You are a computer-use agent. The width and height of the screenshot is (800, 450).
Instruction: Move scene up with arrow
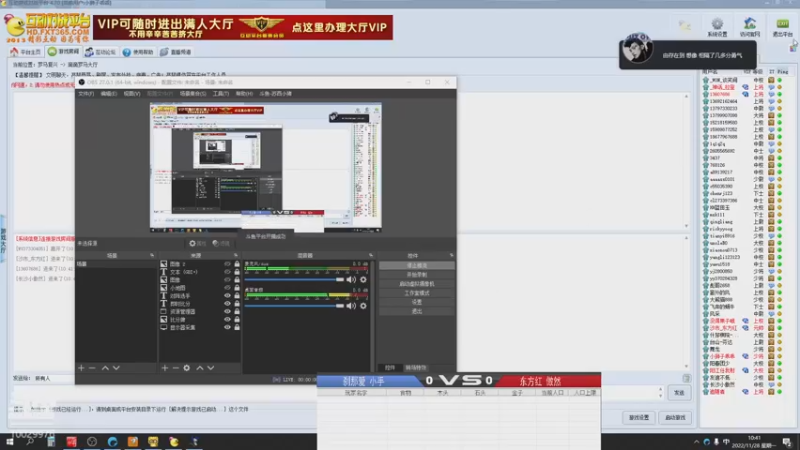(x=105, y=368)
